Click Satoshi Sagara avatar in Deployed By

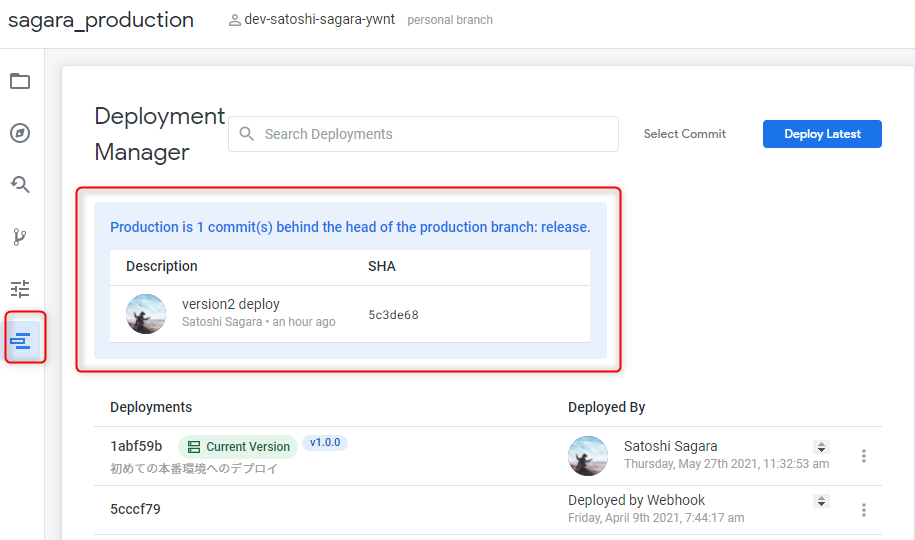(x=588, y=456)
